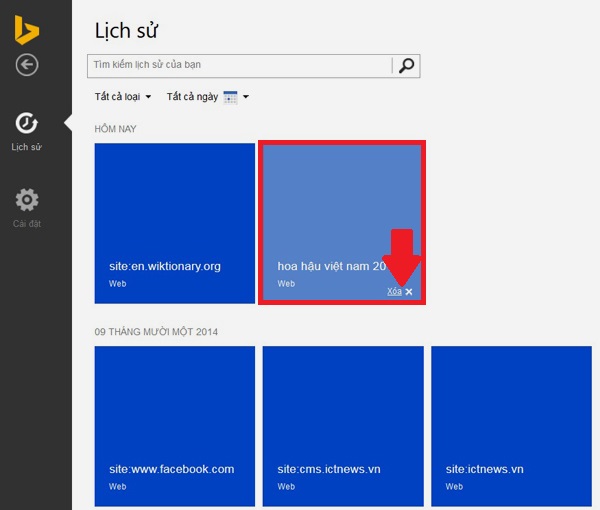600x510 pixels.
Task: Click the 09 THÁNG MƯỜI MỘT 2014 header
Action: coord(155,331)
